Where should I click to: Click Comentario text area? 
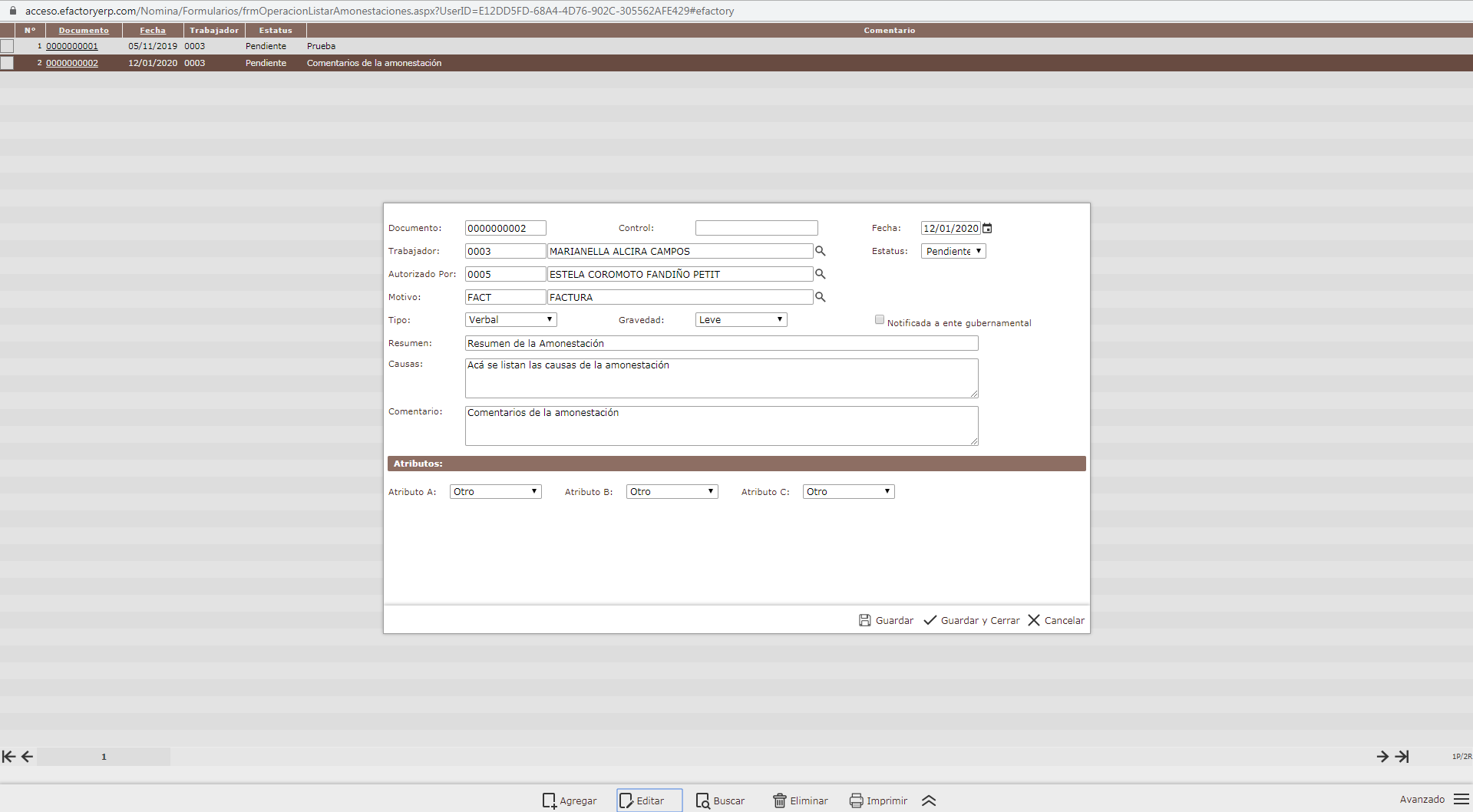[722, 426]
